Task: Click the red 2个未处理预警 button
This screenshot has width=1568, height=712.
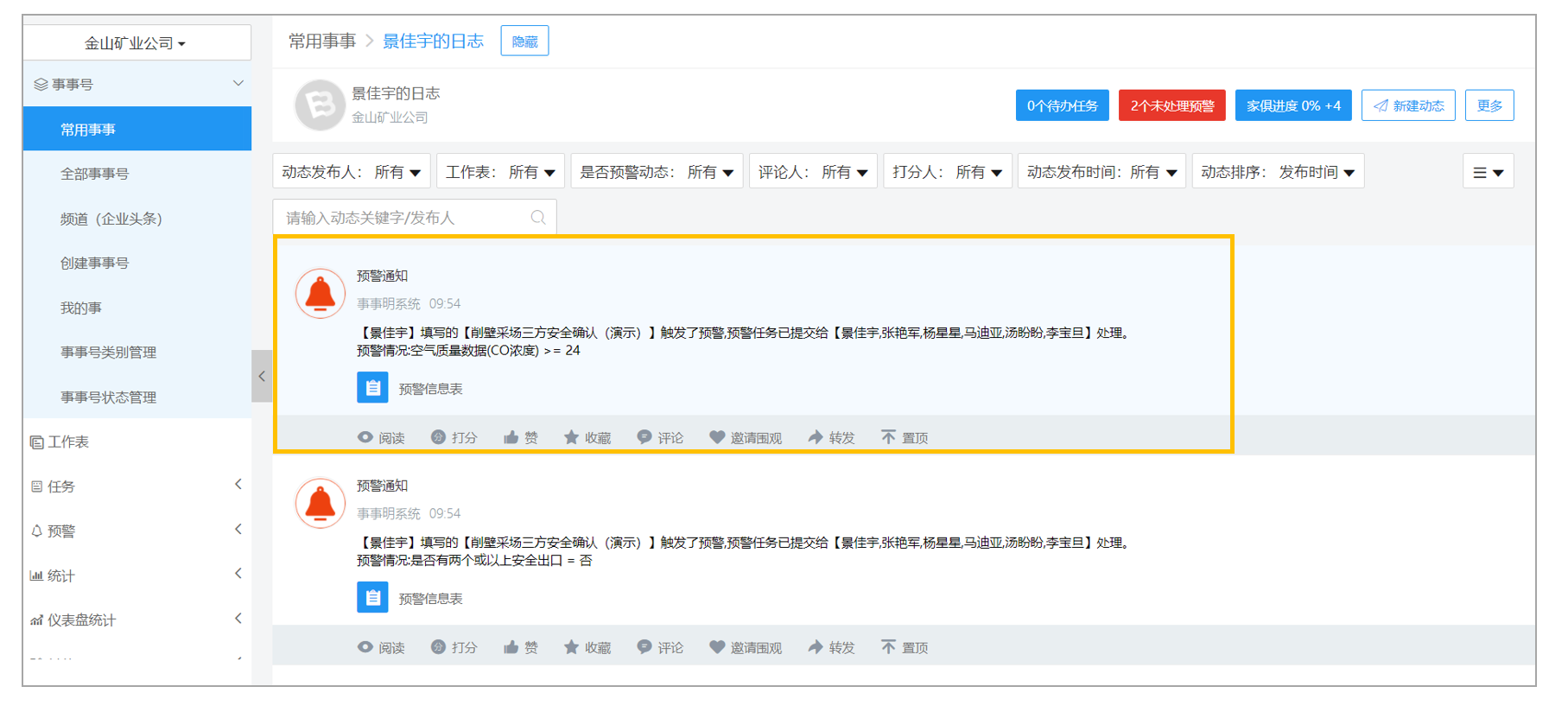Action: click(1172, 105)
